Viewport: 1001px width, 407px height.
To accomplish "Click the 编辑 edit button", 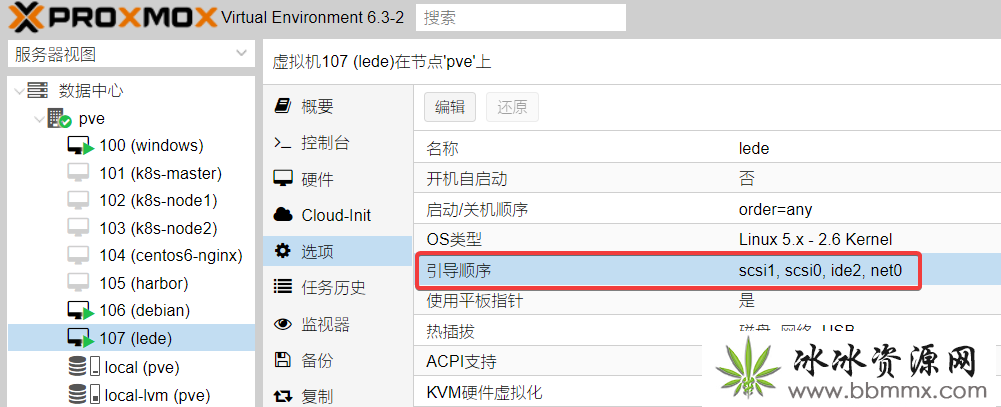I will pos(450,107).
